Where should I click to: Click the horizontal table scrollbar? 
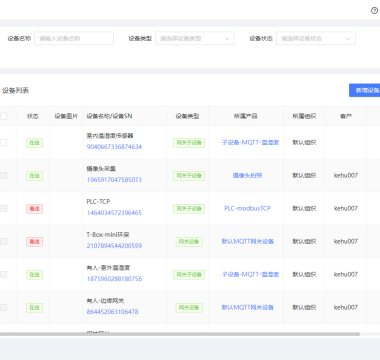(180, 334)
